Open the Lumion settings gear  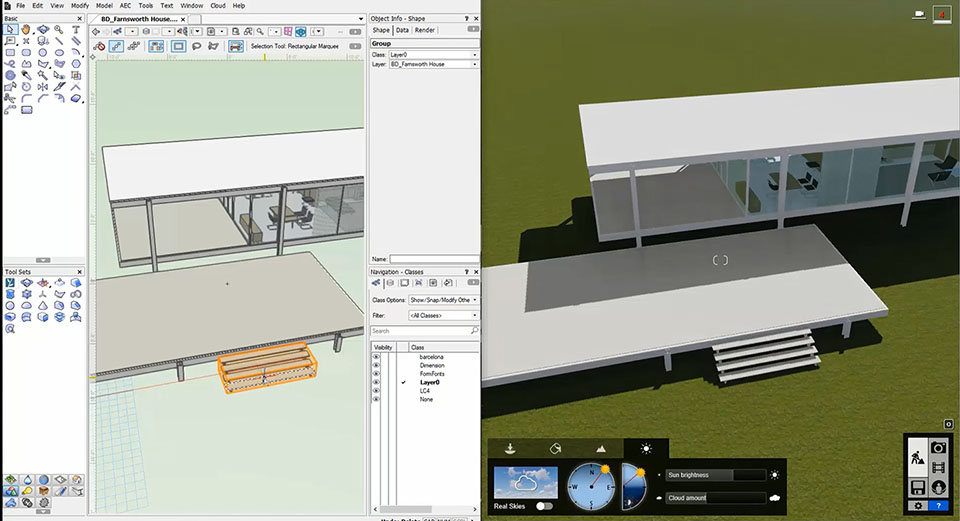917,506
